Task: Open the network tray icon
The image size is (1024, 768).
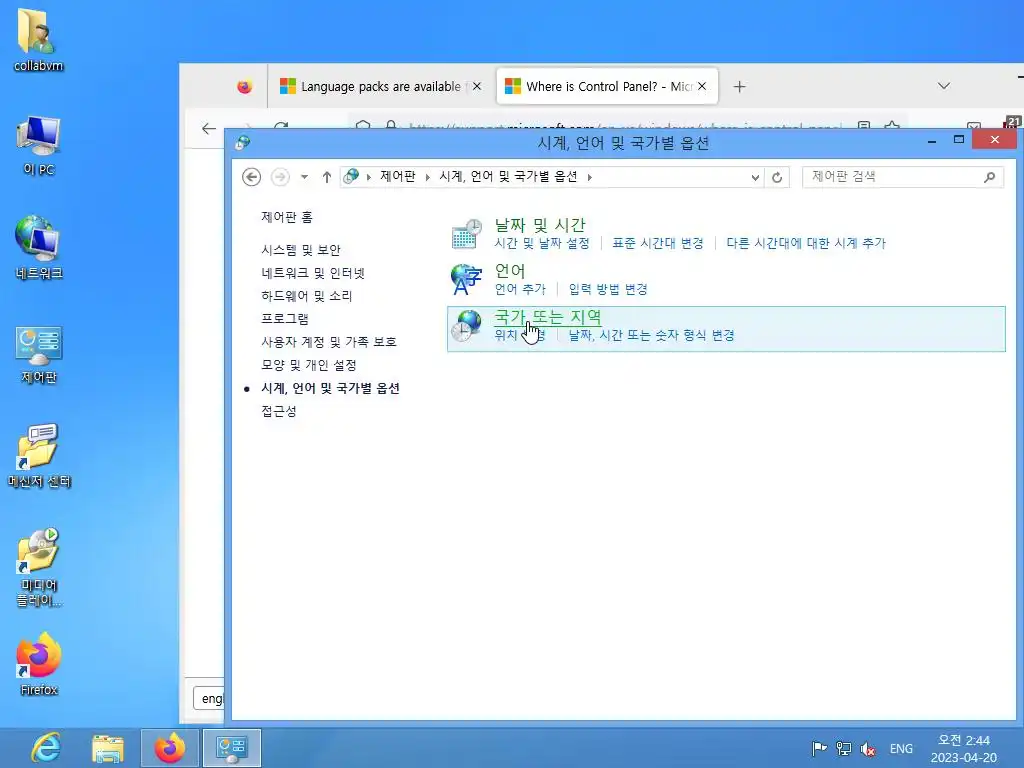Action: point(844,748)
